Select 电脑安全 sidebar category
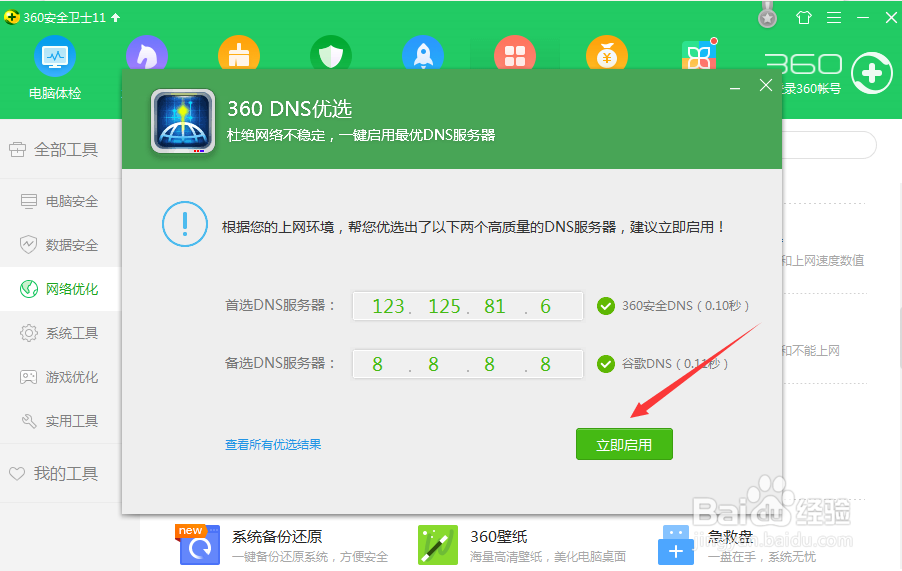This screenshot has height=571, width=902. pos(60,201)
